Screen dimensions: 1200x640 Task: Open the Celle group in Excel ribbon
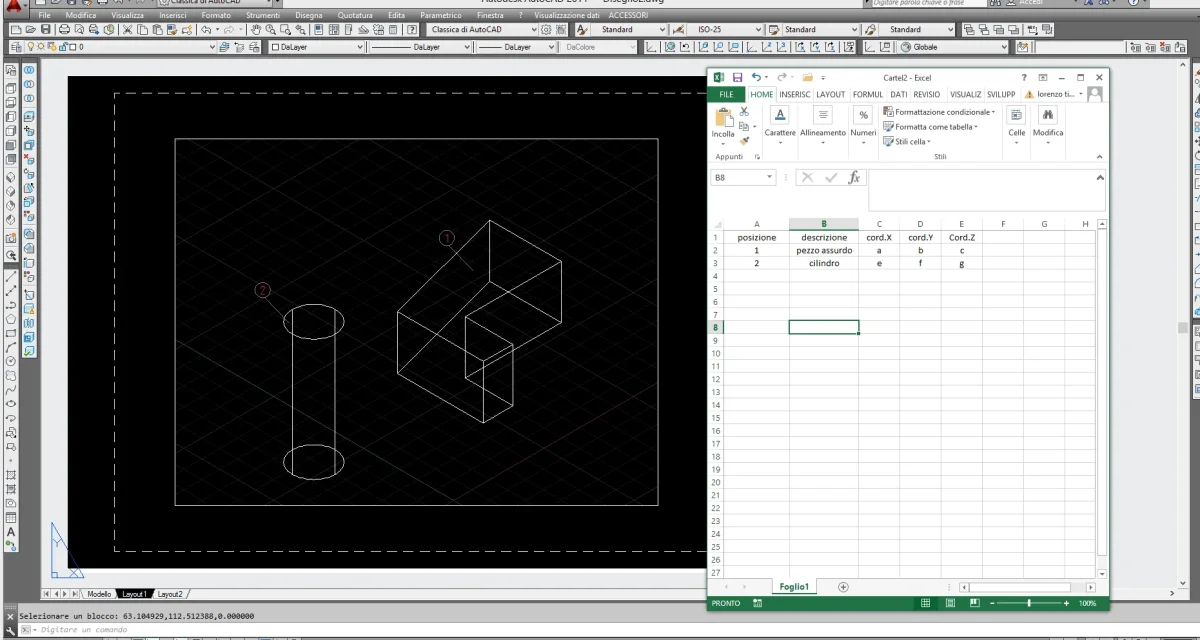coord(1017,125)
